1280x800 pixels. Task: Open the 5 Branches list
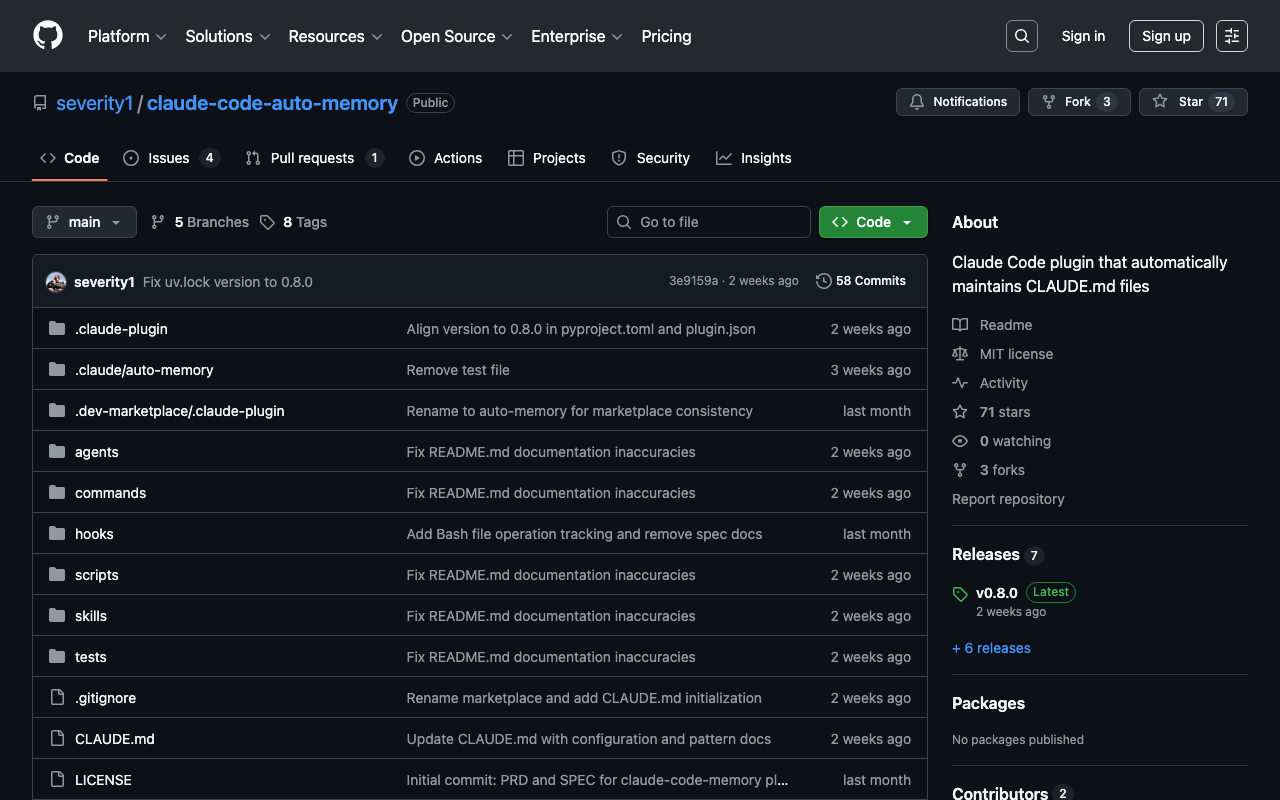pyautogui.click(x=200, y=222)
